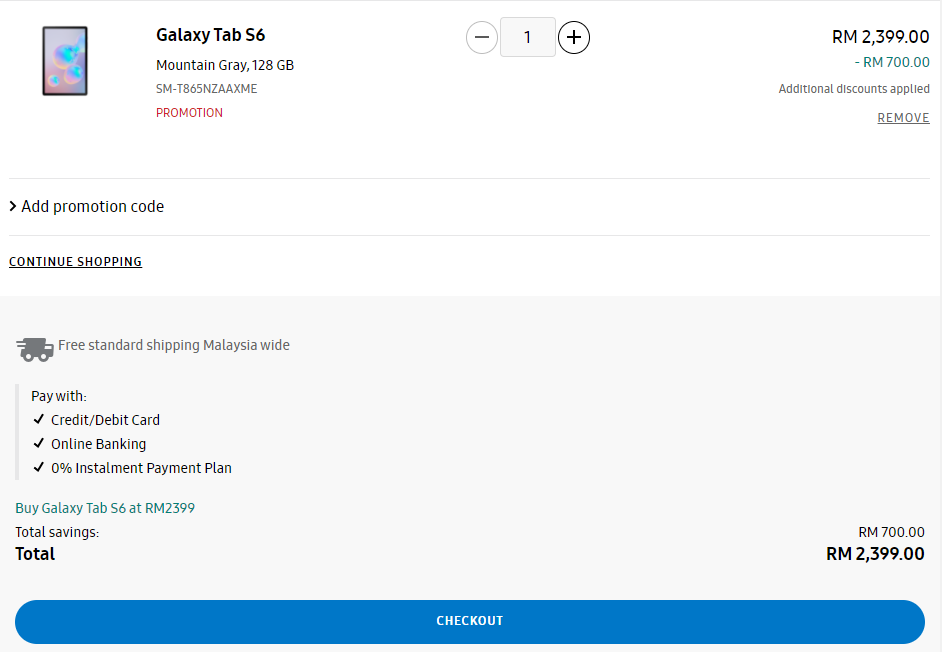Image resolution: width=942 pixels, height=652 pixels.
Task: Increase Galaxy Tab S6 quantity with plus button
Action: coord(574,37)
